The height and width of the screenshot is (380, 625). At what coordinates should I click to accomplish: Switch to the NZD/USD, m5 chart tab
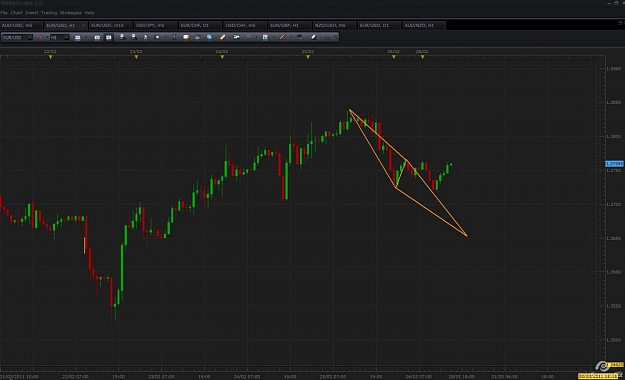(x=334, y=25)
